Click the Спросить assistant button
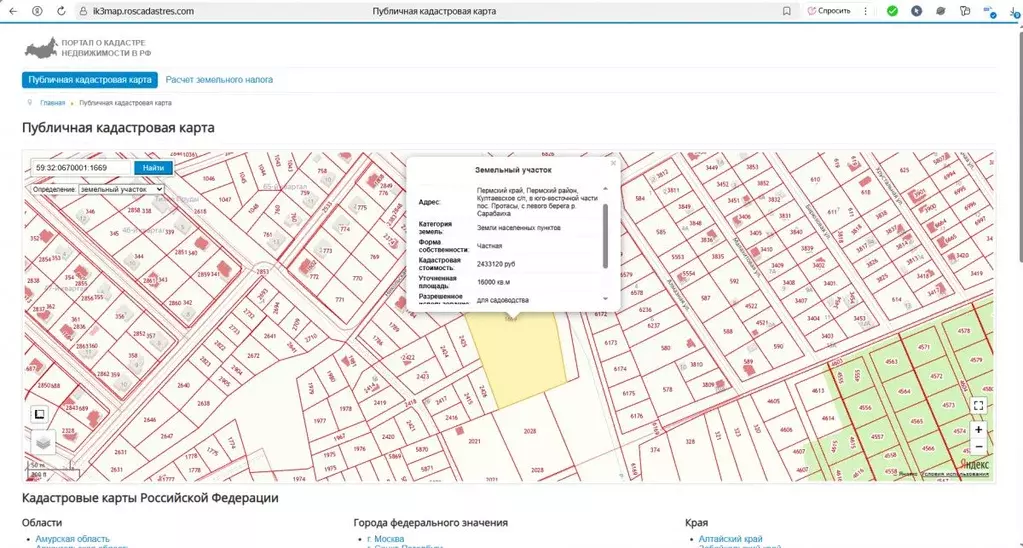This screenshot has height=548, width=1023. (830, 11)
